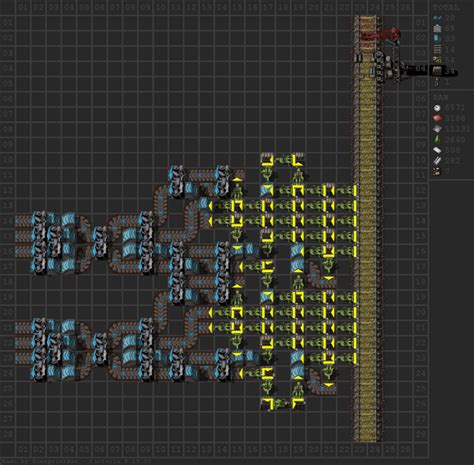Select the inserter at column 18 row 26
This screenshot has height=465, width=474.
282,404
